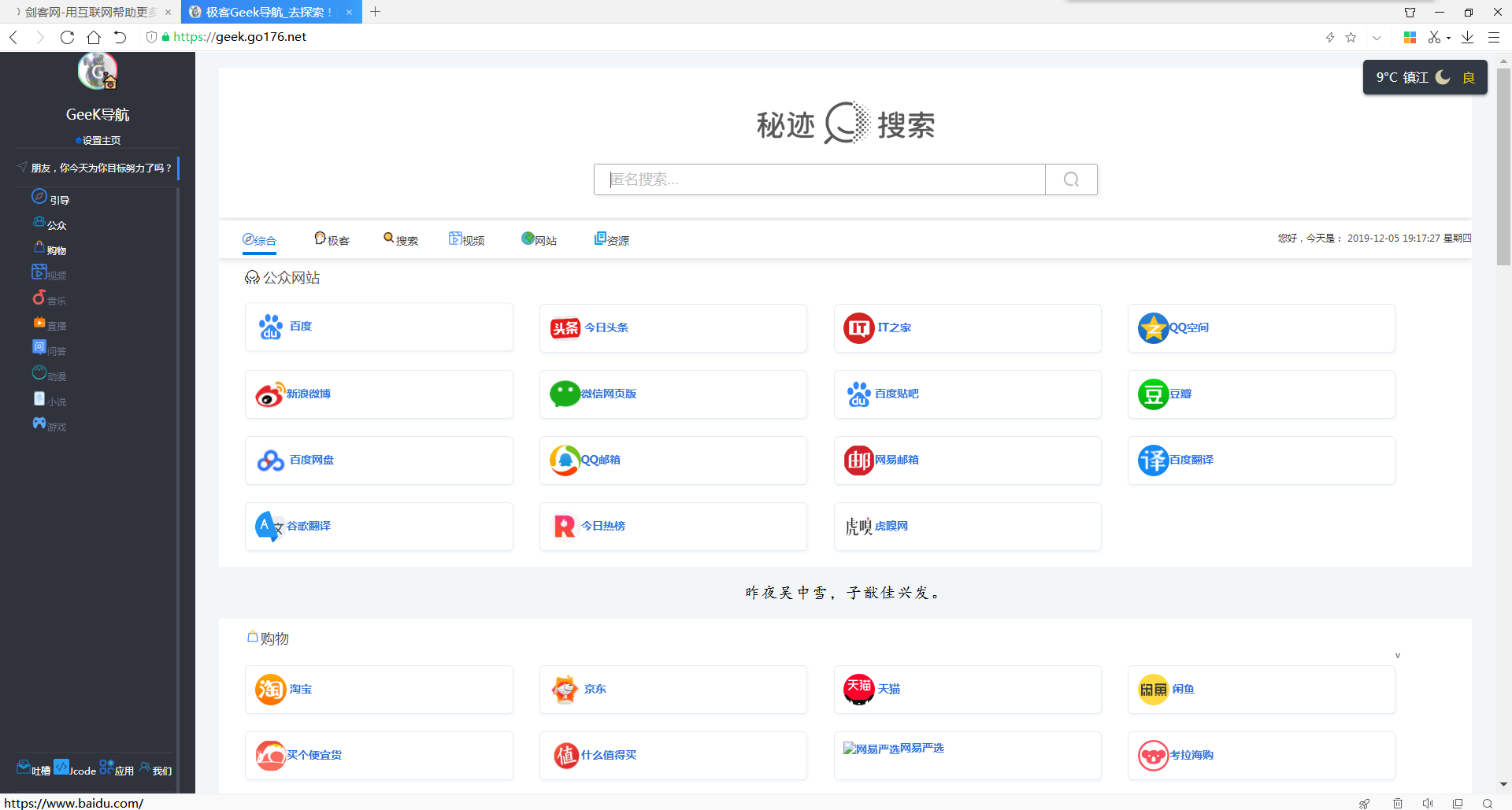Open the 今日头条 site card
Image resolution: width=1512 pixels, height=810 pixels.
pos(673,327)
